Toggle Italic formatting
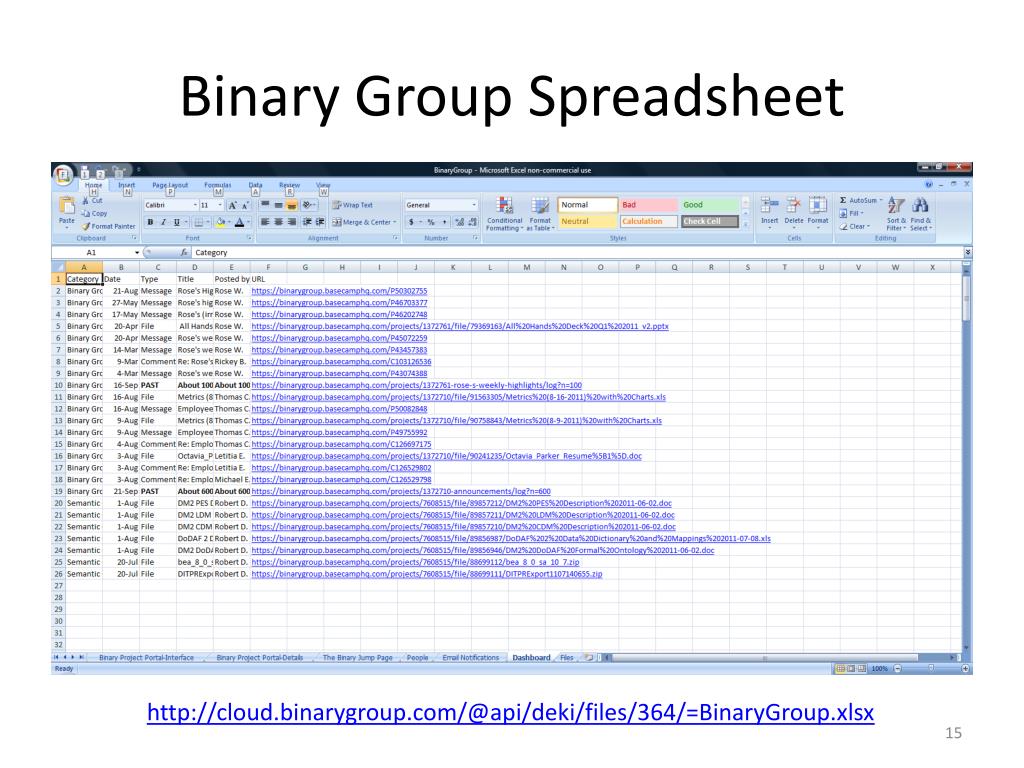1024x768 pixels. point(163,222)
